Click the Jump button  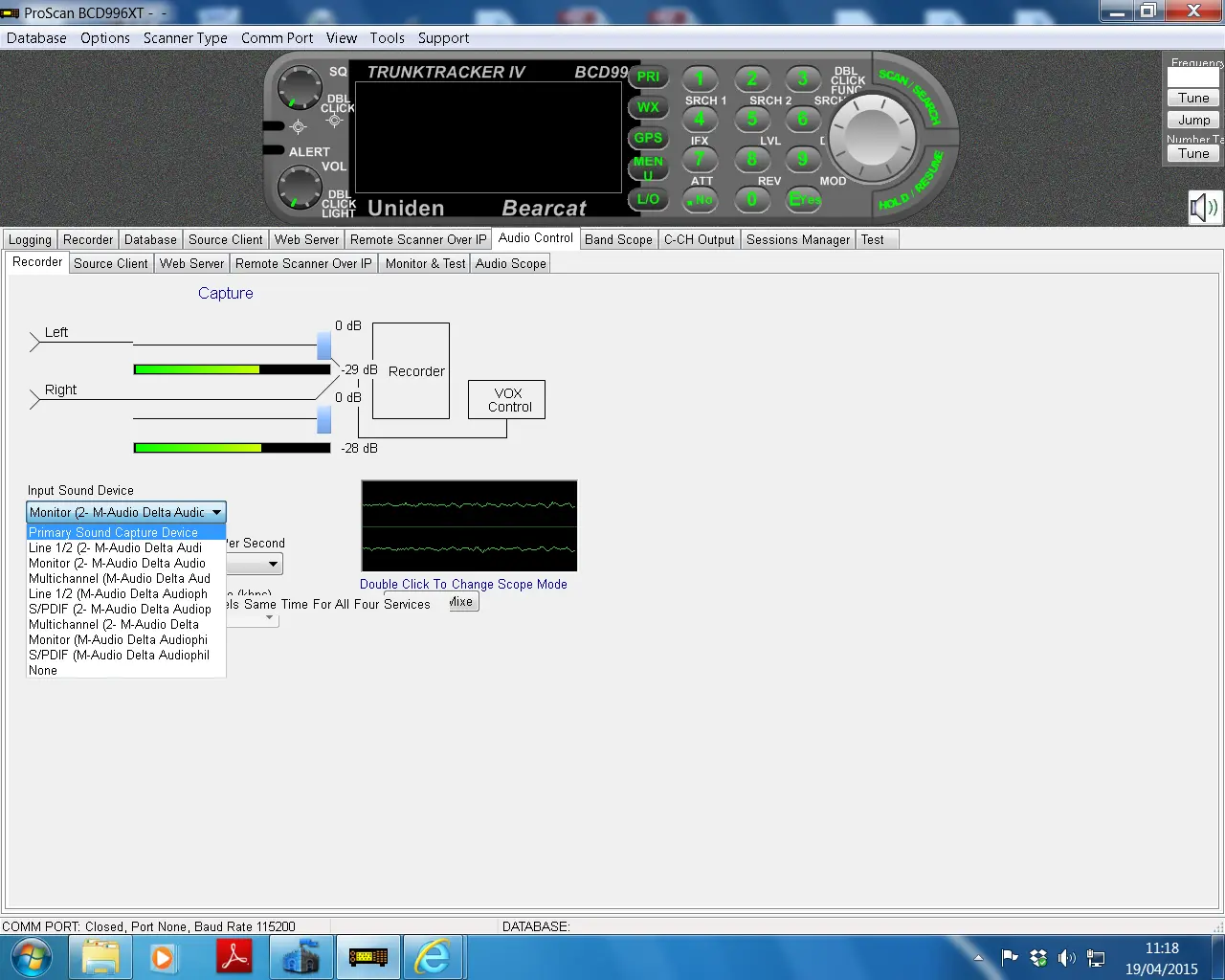tap(1193, 120)
